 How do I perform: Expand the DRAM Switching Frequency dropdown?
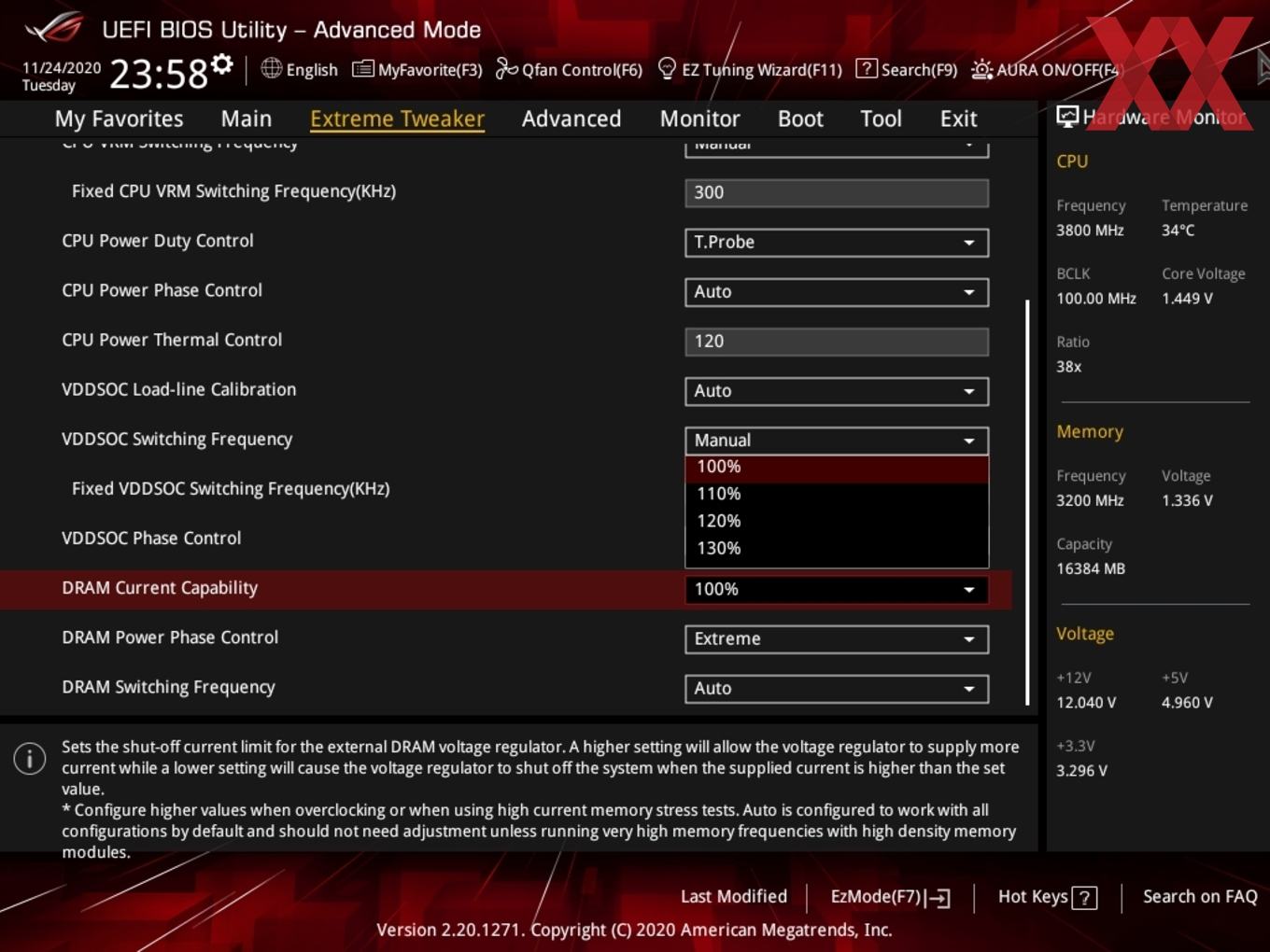point(837,689)
